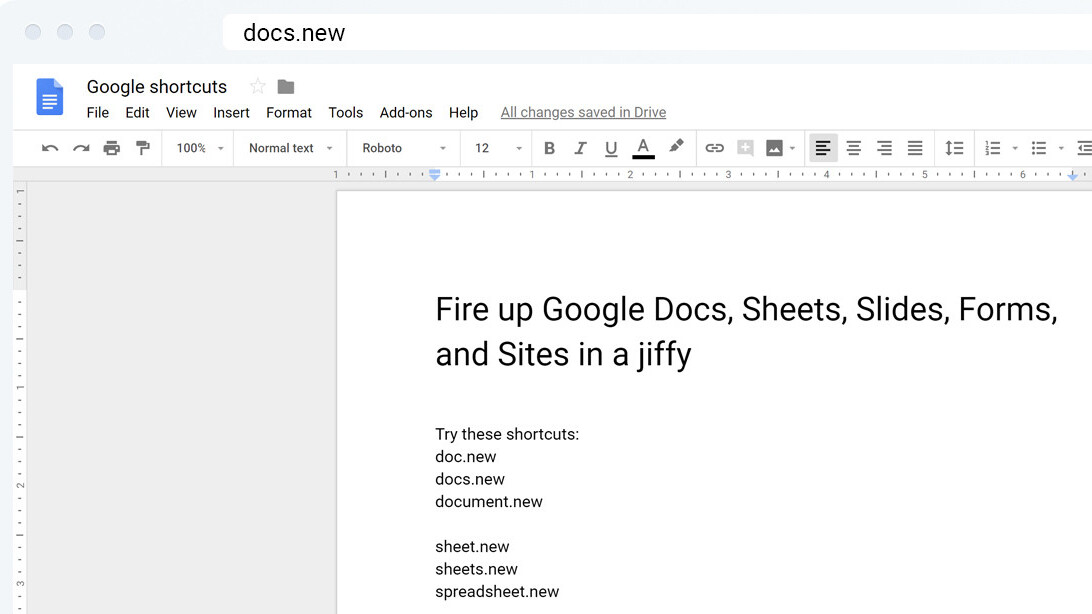This screenshot has height=614, width=1092.
Task: Star the Google shortcuts document
Action: [256, 87]
